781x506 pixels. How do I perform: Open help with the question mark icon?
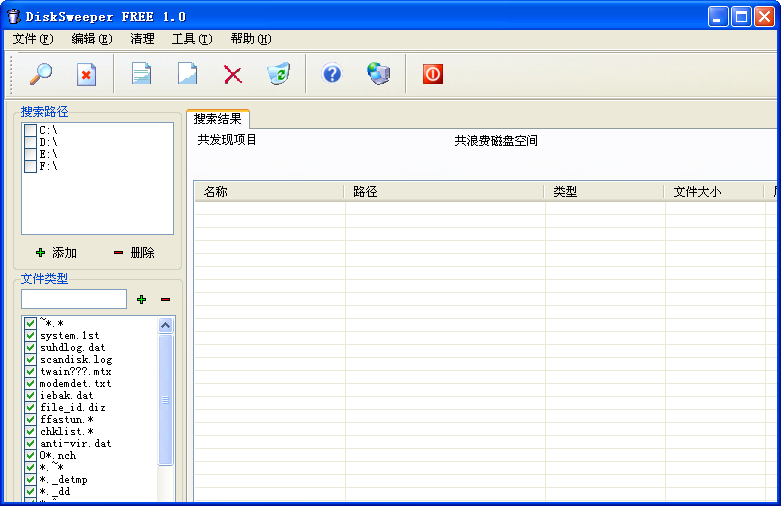click(332, 74)
